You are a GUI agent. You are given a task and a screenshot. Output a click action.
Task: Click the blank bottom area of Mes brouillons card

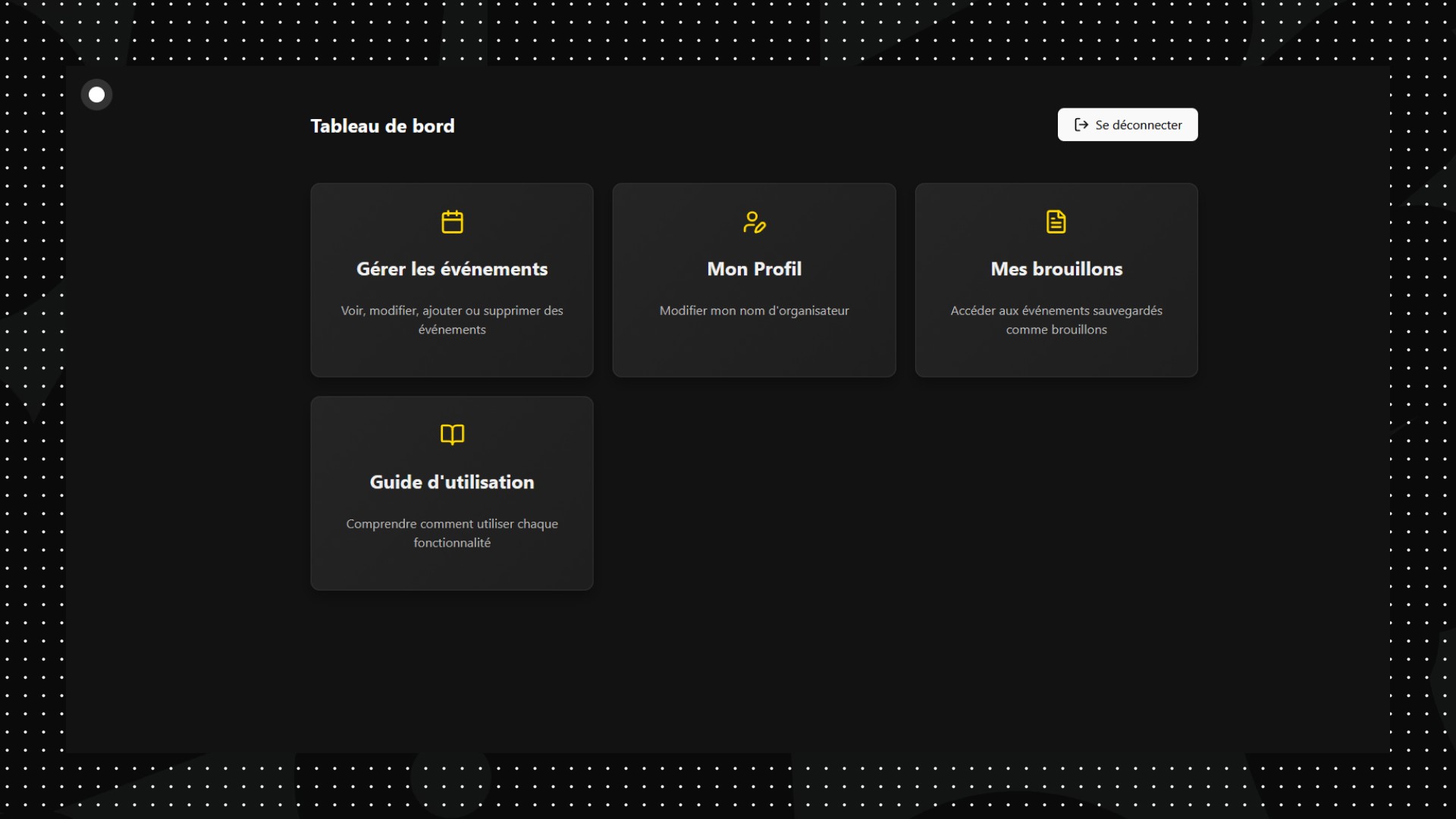click(x=1056, y=358)
